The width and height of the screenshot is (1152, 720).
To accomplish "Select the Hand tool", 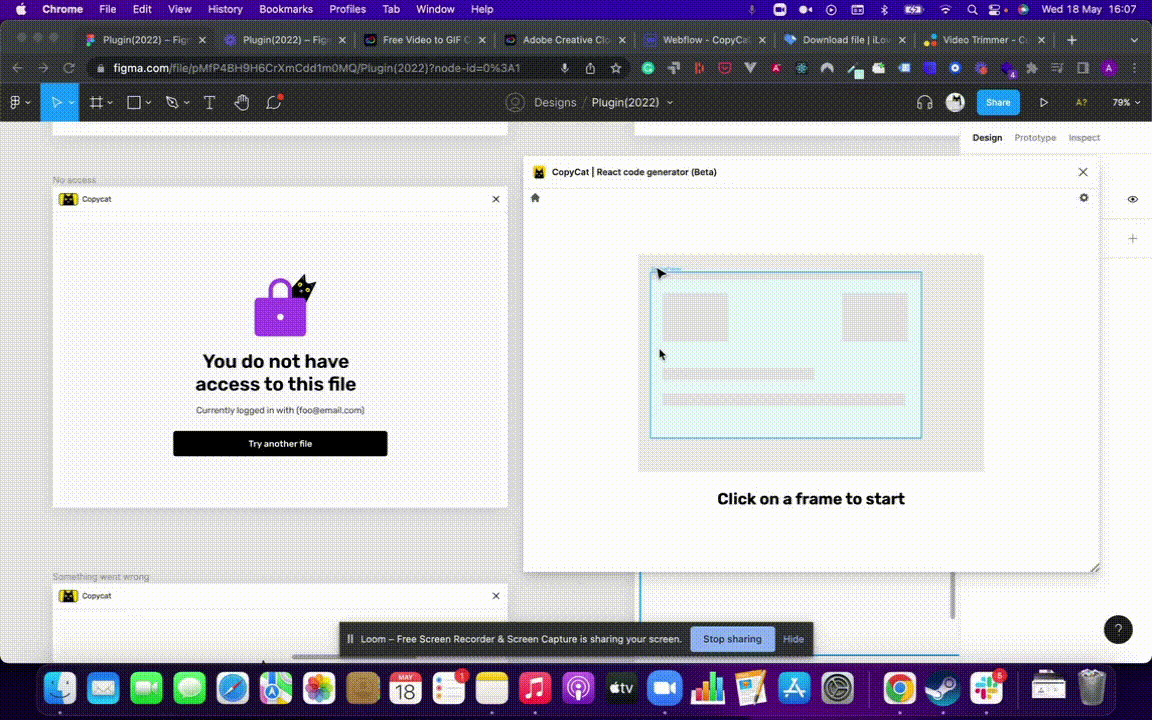I will [x=242, y=103].
